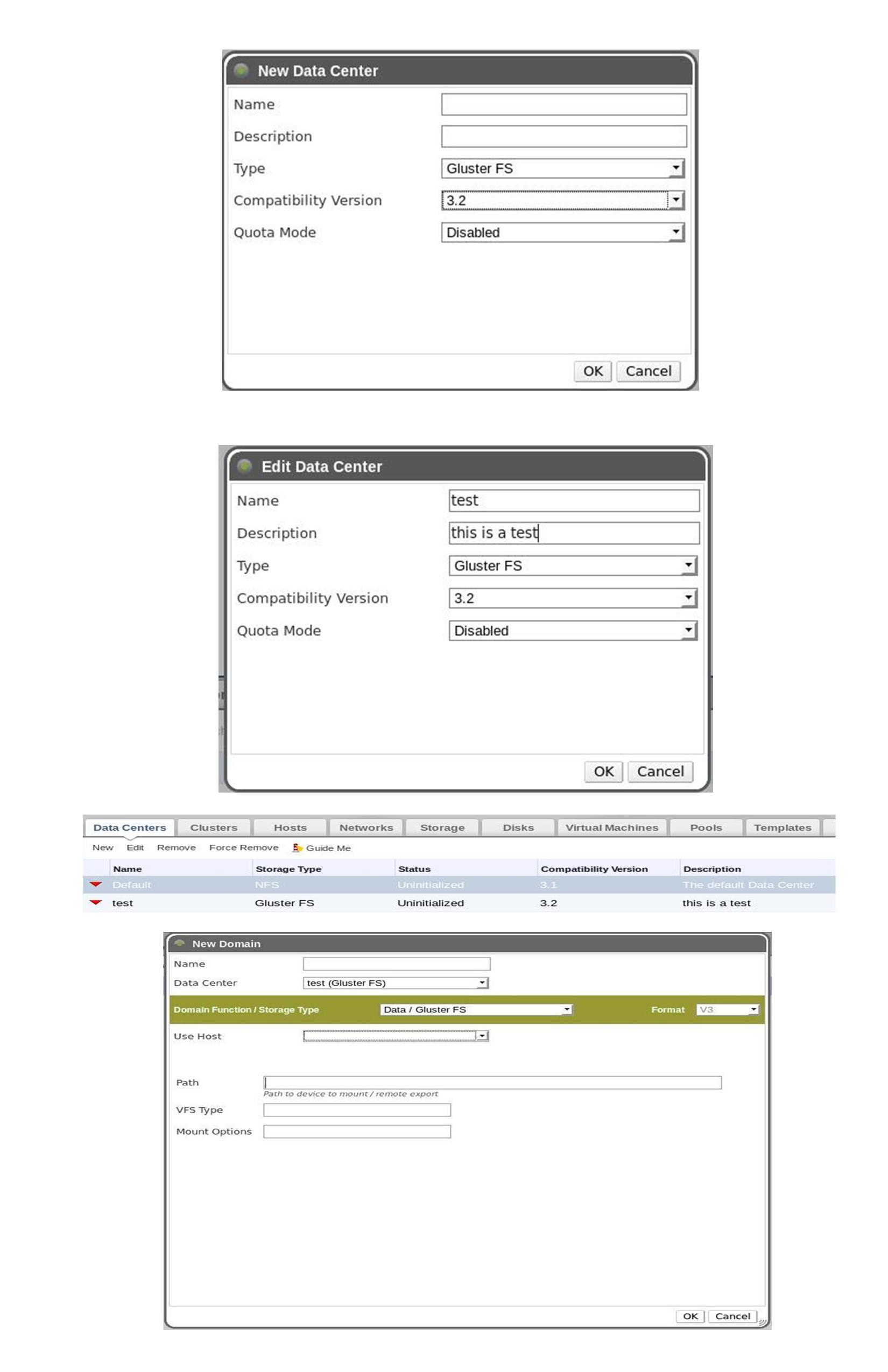Click the Name field in New Data Center
The width and height of the screenshot is (888, 1372).
[563, 104]
